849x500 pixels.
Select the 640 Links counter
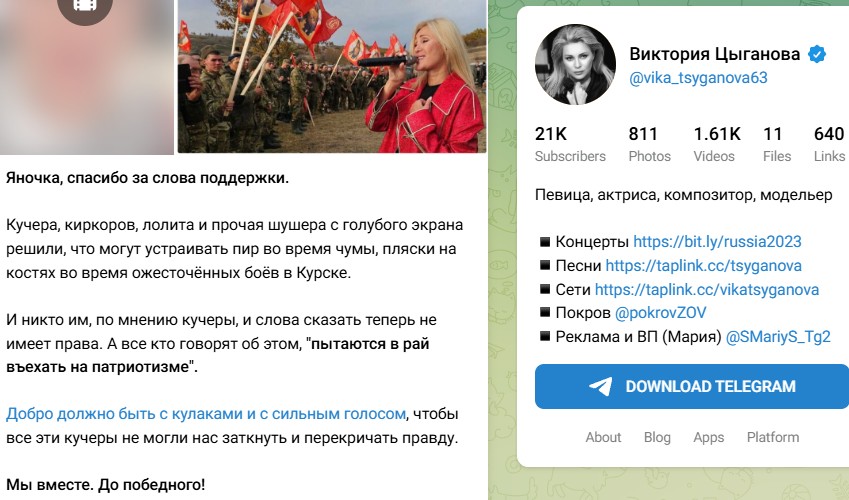tap(829, 144)
